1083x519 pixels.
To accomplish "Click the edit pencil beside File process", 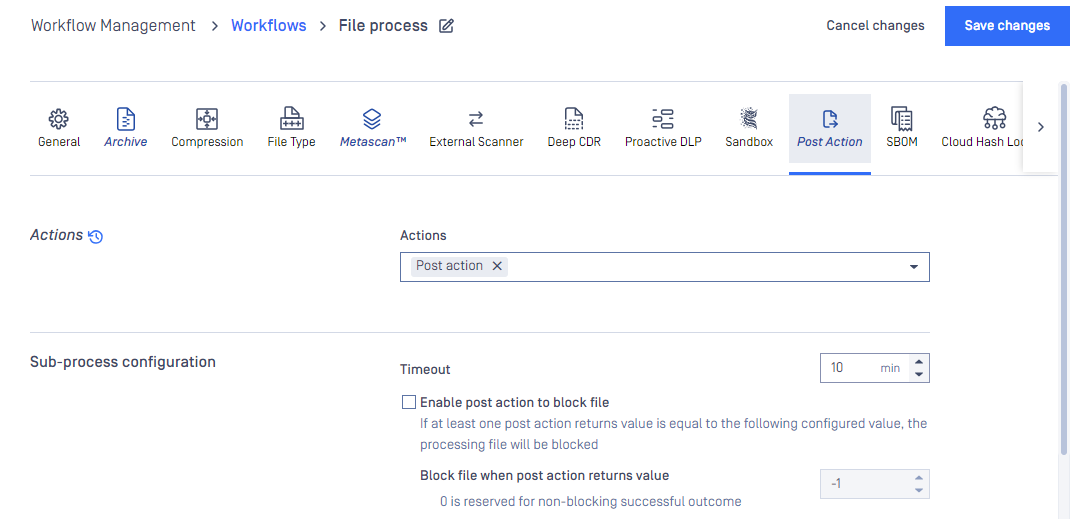I will (447, 26).
